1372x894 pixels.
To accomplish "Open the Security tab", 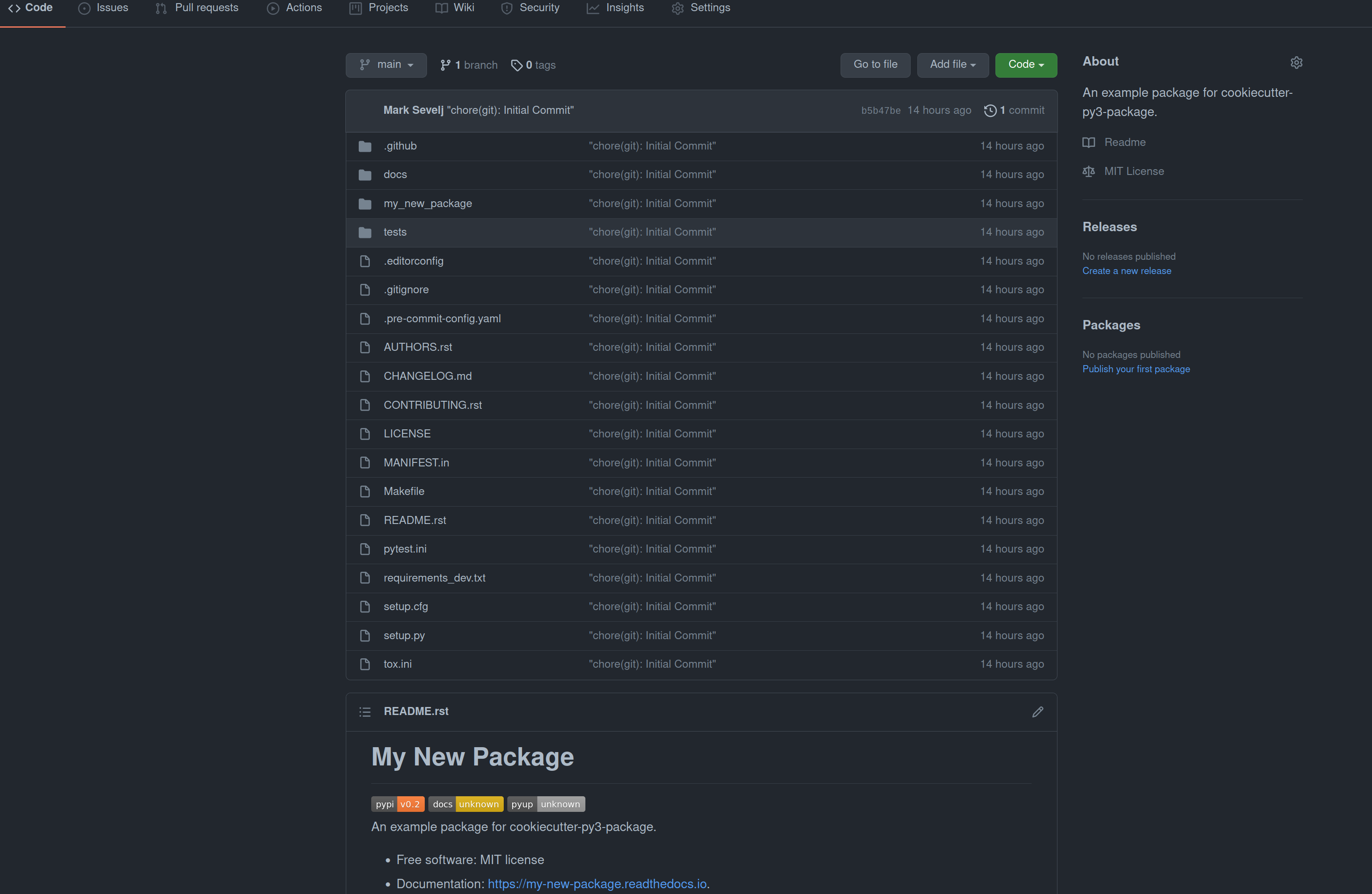I will (530, 8).
